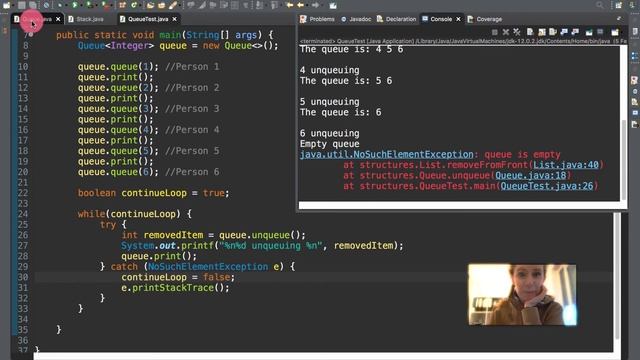Open the Problems view tab
This screenshot has height=360, width=640.
(322, 19)
